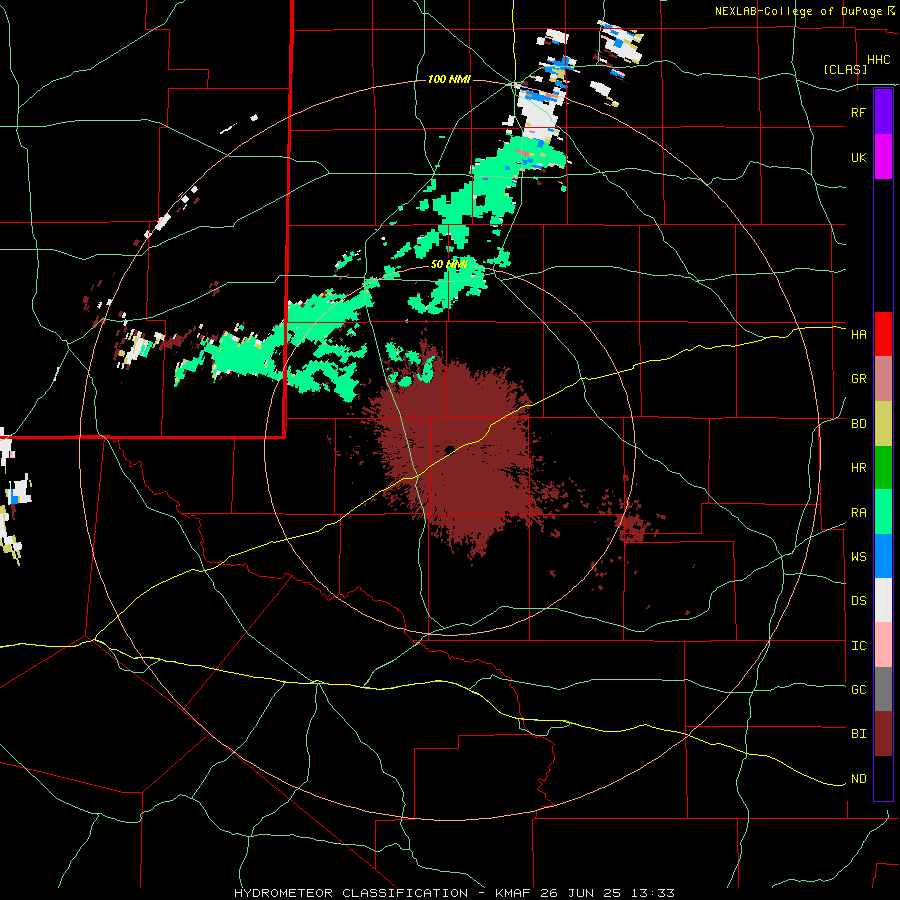
Task: Click the [CLAS] label
Action: tap(845, 69)
